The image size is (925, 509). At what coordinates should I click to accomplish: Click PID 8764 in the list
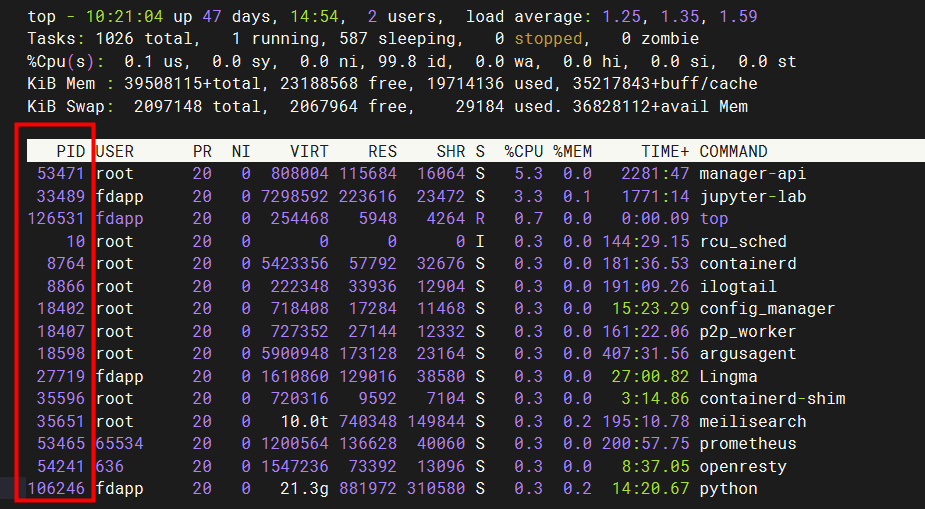66,264
